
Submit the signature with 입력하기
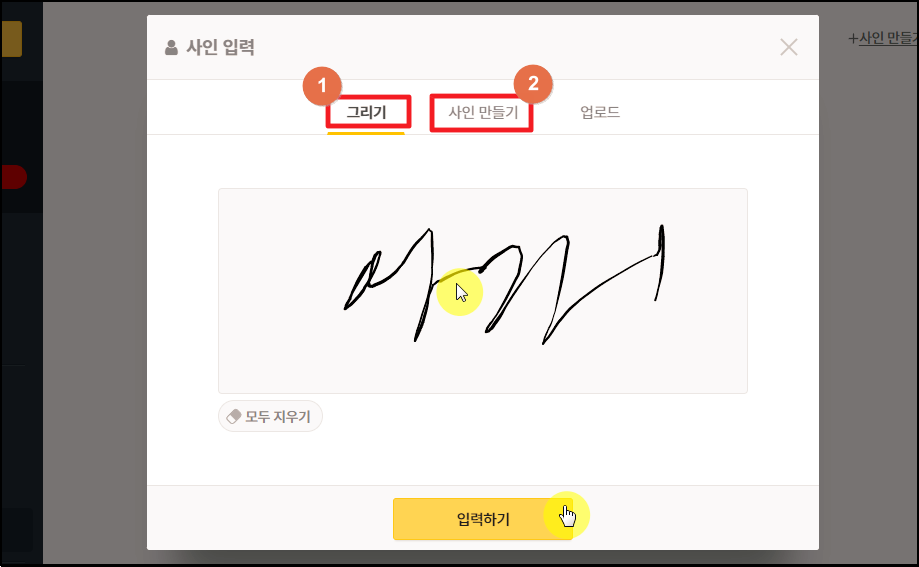[482, 519]
